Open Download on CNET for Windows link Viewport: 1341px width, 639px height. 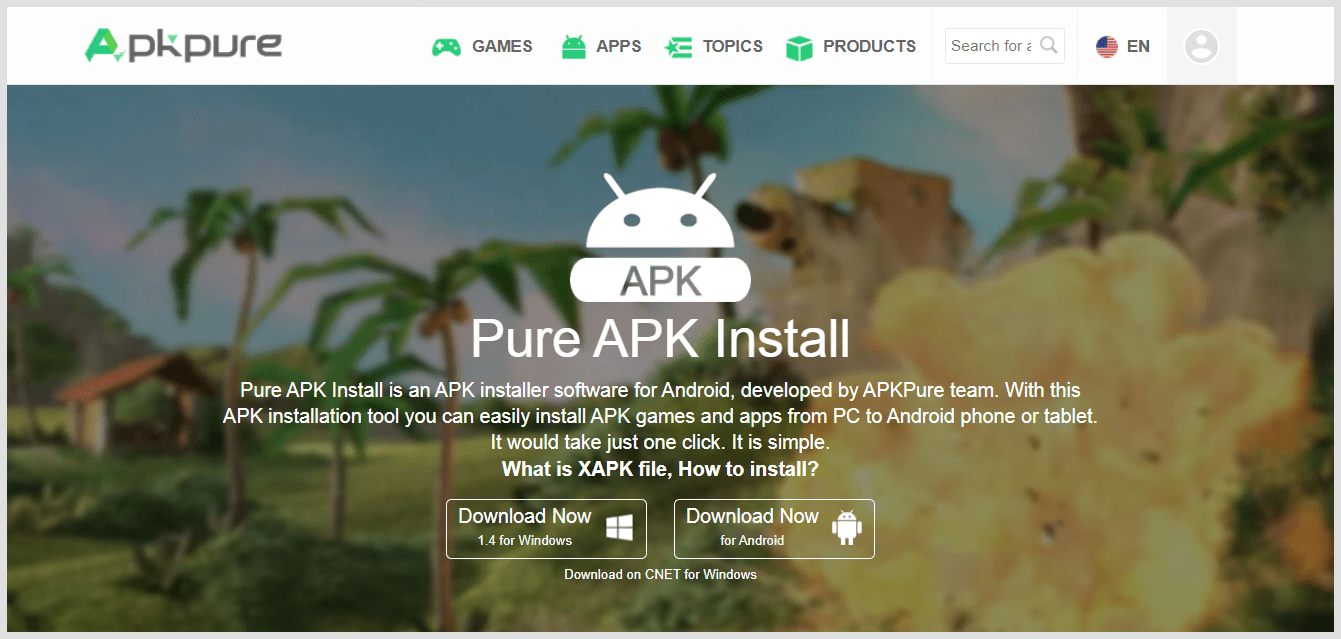tap(660, 574)
